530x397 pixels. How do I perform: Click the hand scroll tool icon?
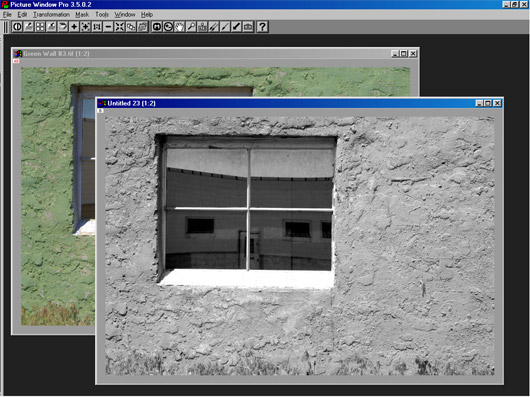[179, 27]
